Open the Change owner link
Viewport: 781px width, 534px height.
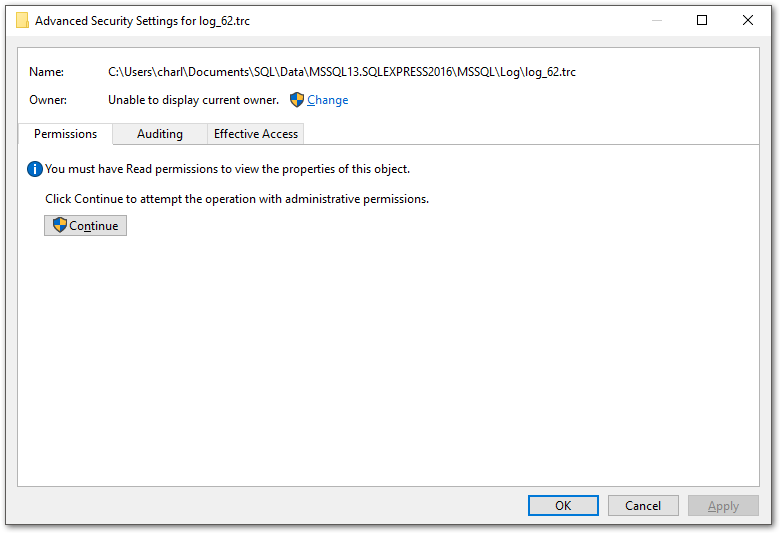[327, 100]
